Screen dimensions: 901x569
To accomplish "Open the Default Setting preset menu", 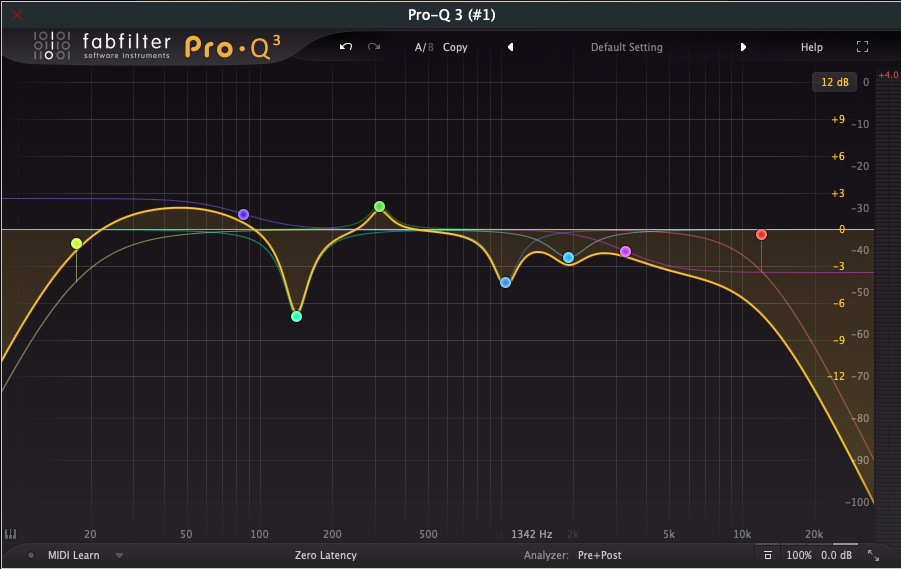I will coord(626,47).
